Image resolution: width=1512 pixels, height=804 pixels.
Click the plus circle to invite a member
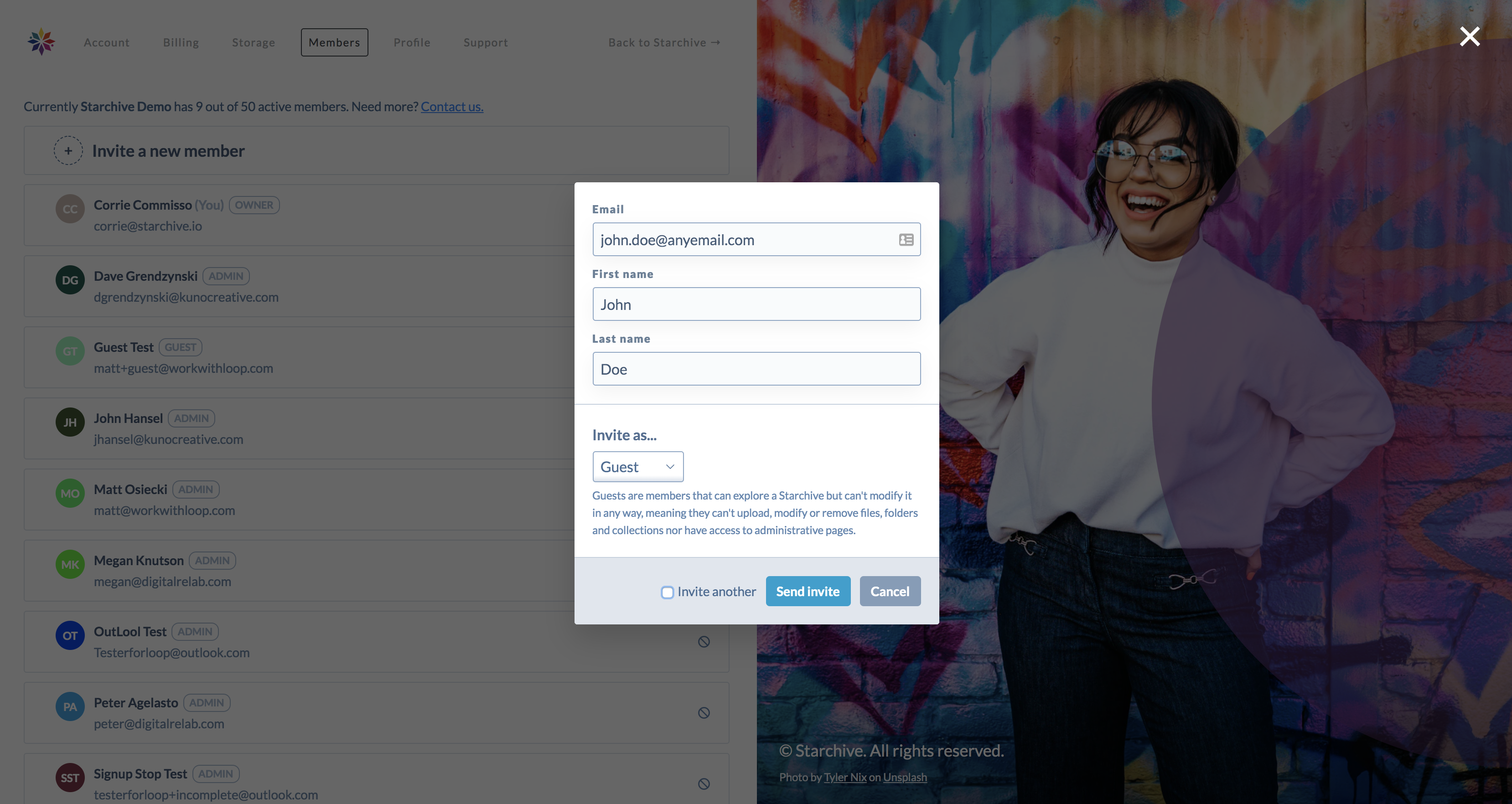point(68,151)
